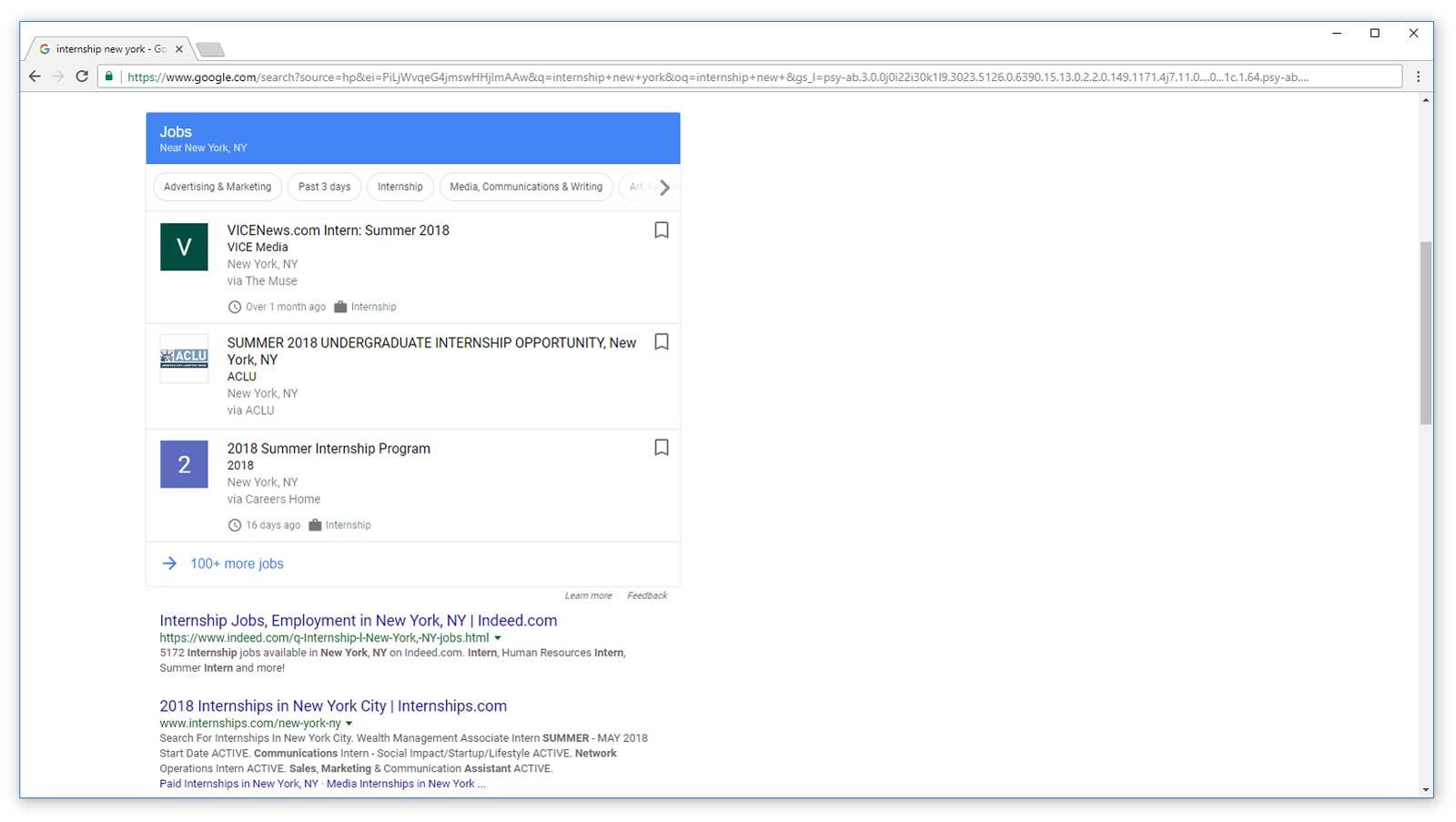Viewport: 1456px width, 822px height.
Task: Open a new tab with the new-tab button
Action: 210,49
